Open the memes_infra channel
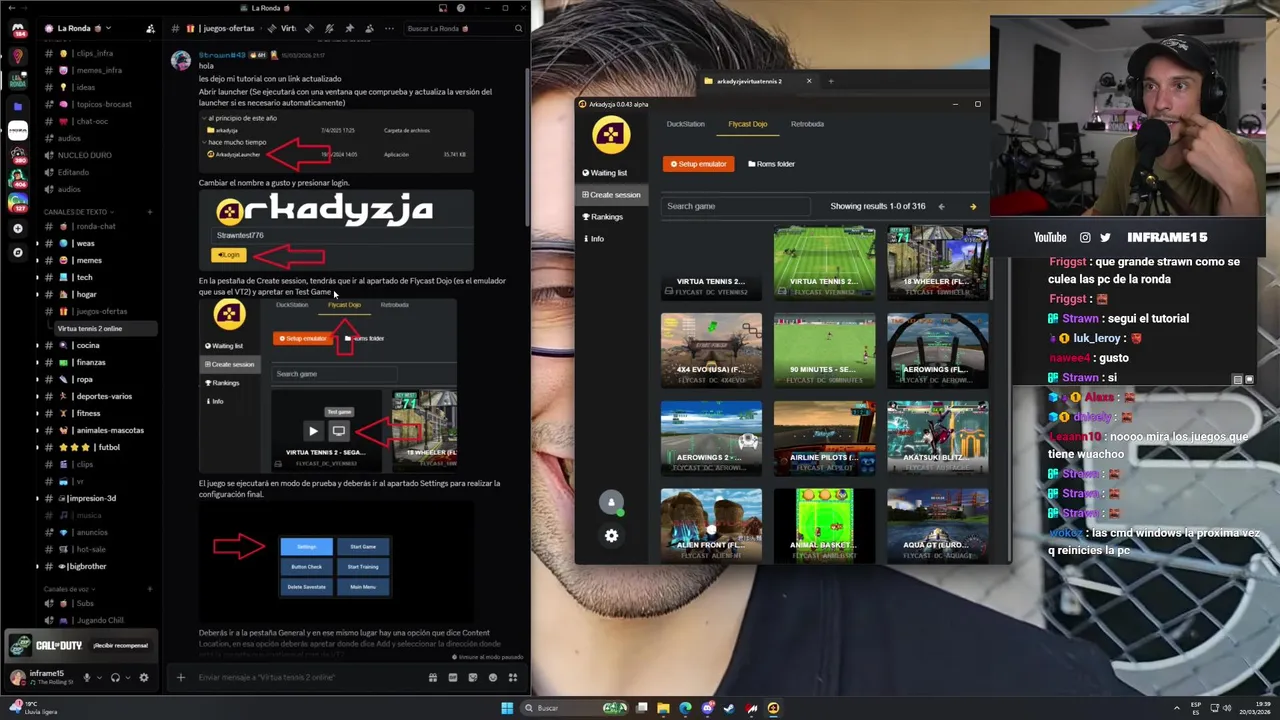This screenshot has width=1280, height=720. (x=99, y=70)
